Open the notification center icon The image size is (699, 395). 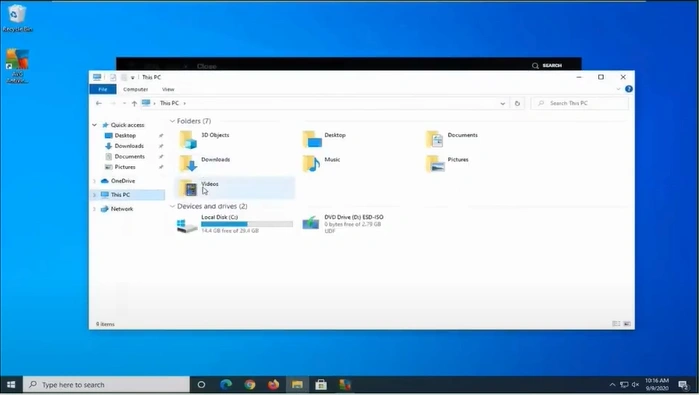(x=683, y=384)
